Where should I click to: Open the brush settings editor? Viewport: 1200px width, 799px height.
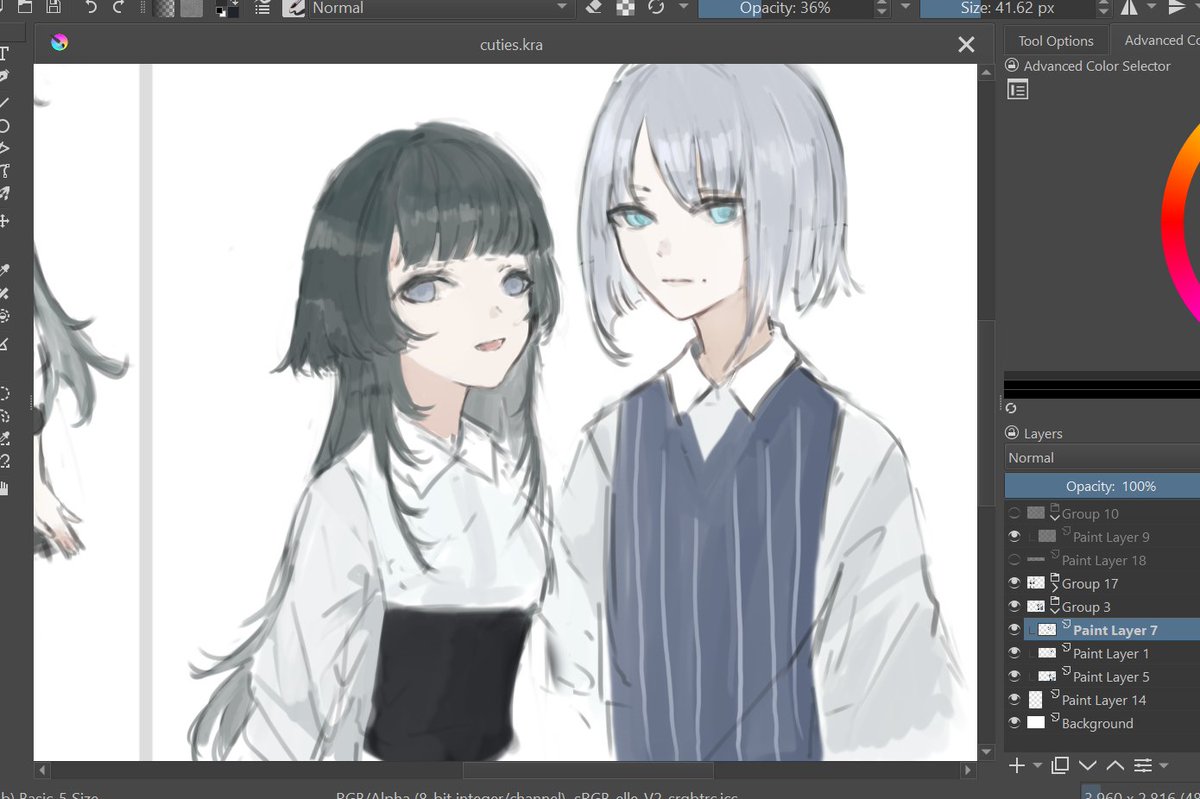coord(262,8)
